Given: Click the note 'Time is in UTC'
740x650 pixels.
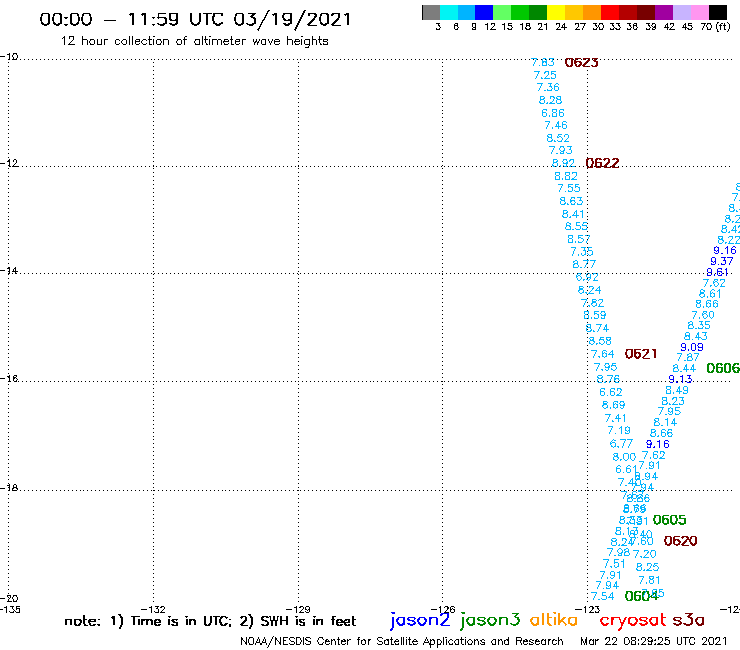Looking at the screenshot, I should coord(177,621).
